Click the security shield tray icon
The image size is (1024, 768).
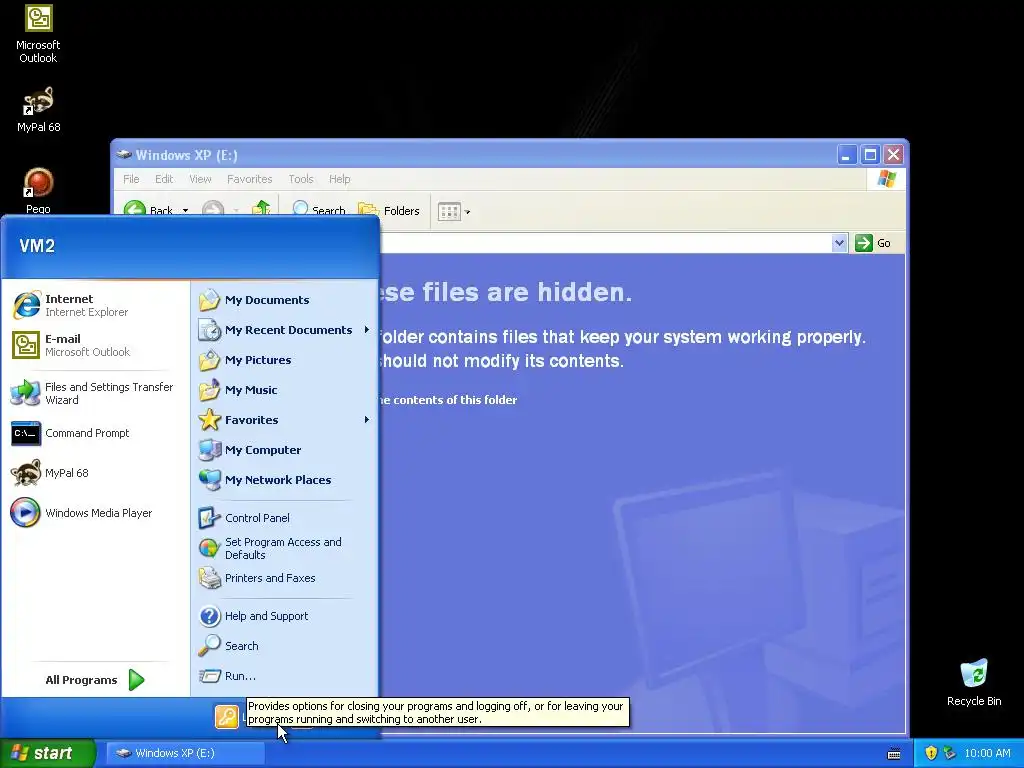pyautogui.click(x=931, y=753)
